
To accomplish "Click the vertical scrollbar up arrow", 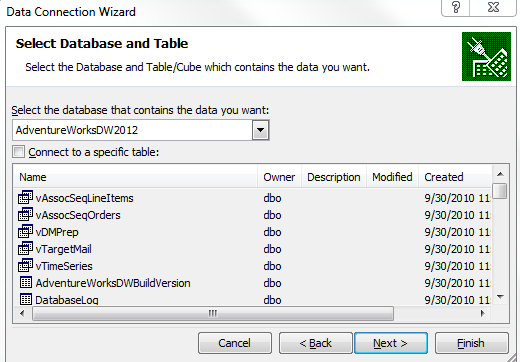I will (x=500, y=174).
